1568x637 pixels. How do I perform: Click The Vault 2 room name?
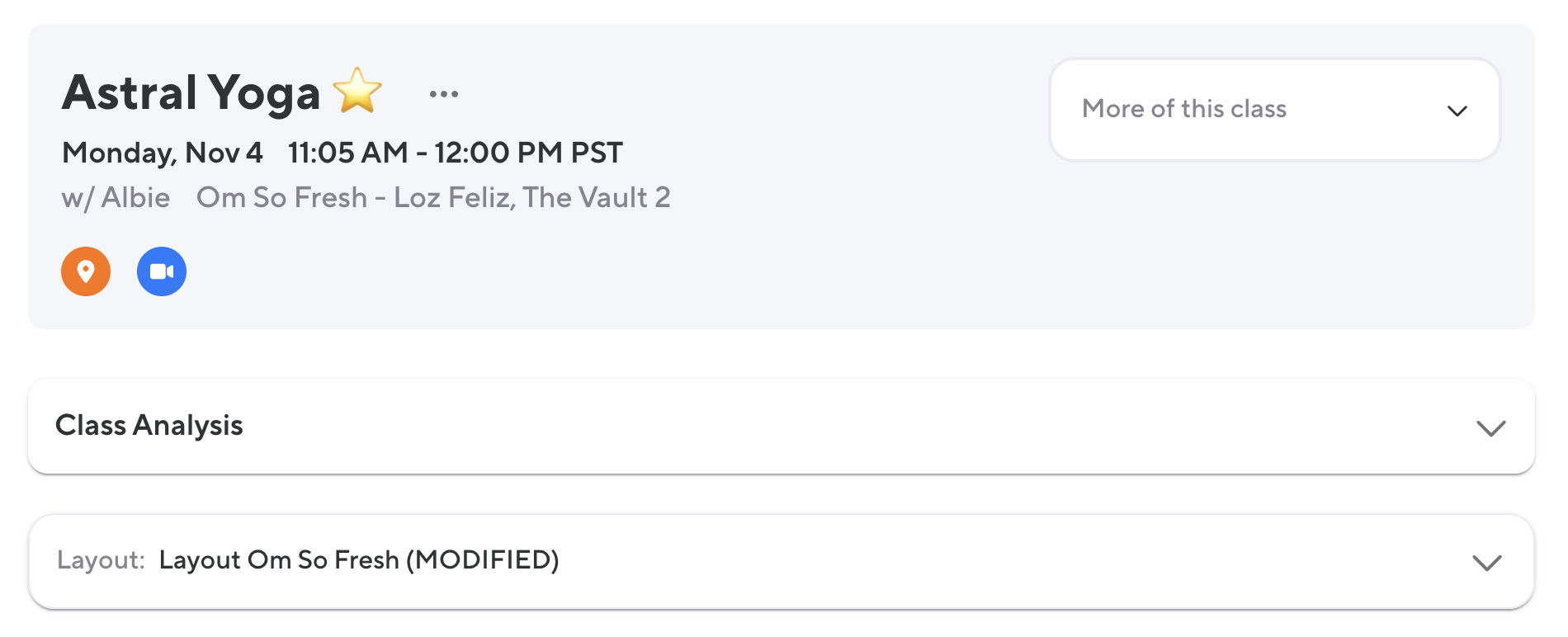point(597,198)
